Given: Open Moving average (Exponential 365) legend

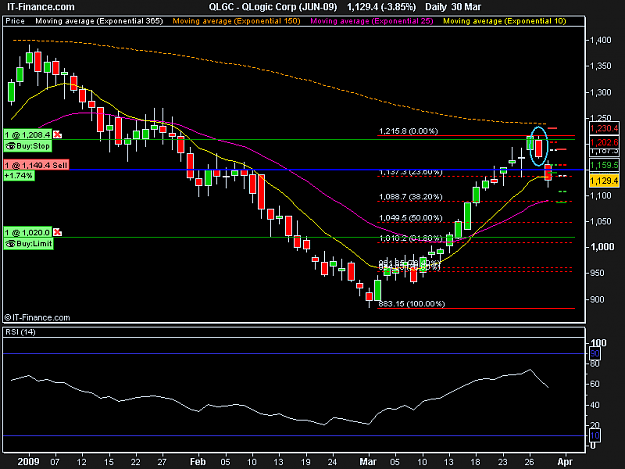Looking at the screenshot, I should [x=99, y=21].
